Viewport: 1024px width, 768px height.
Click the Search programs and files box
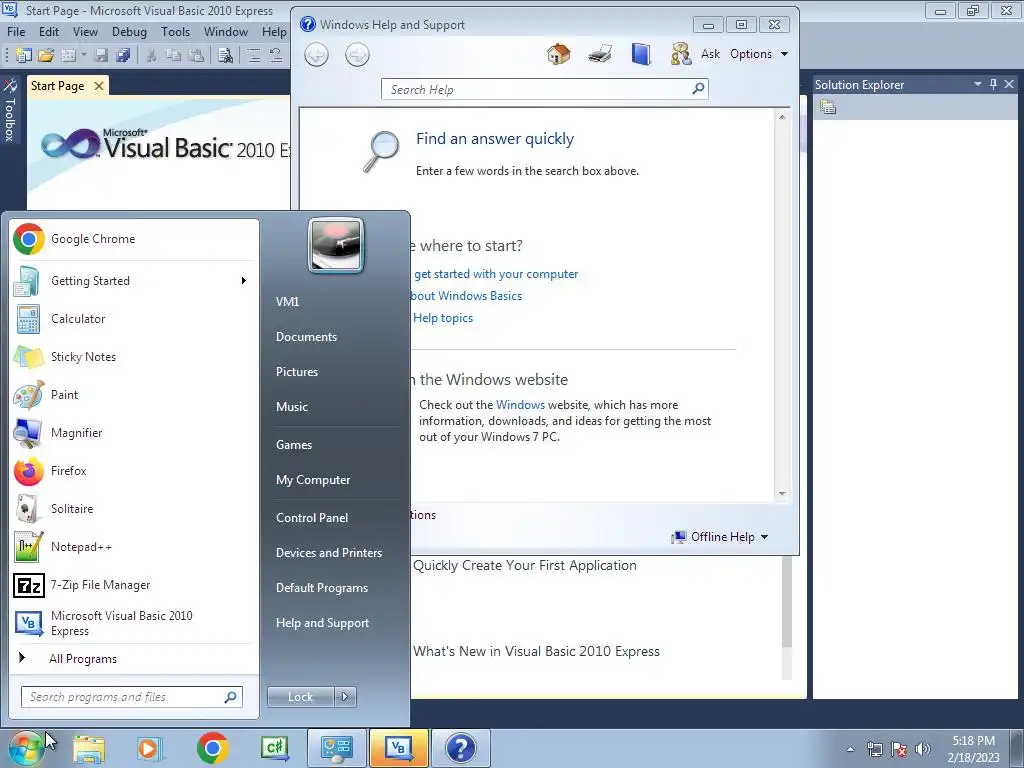click(x=131, y=697)
